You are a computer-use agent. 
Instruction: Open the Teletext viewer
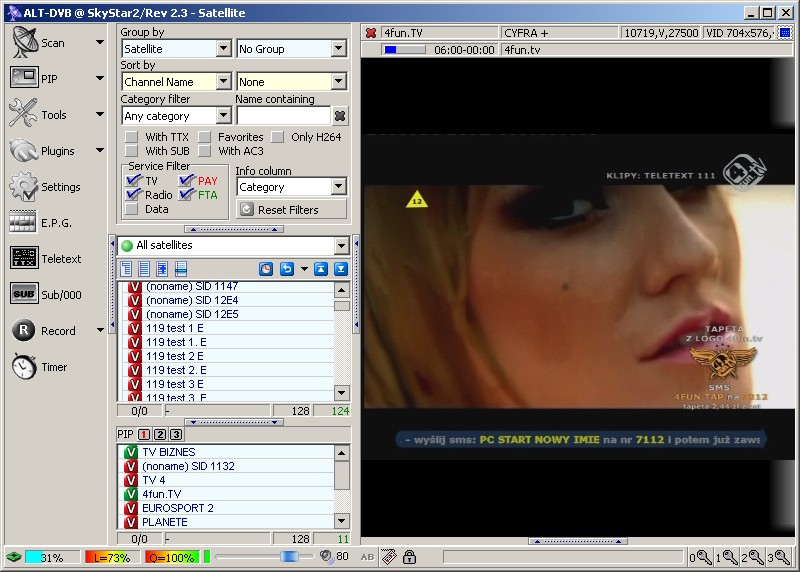click(x=24, y=258)
